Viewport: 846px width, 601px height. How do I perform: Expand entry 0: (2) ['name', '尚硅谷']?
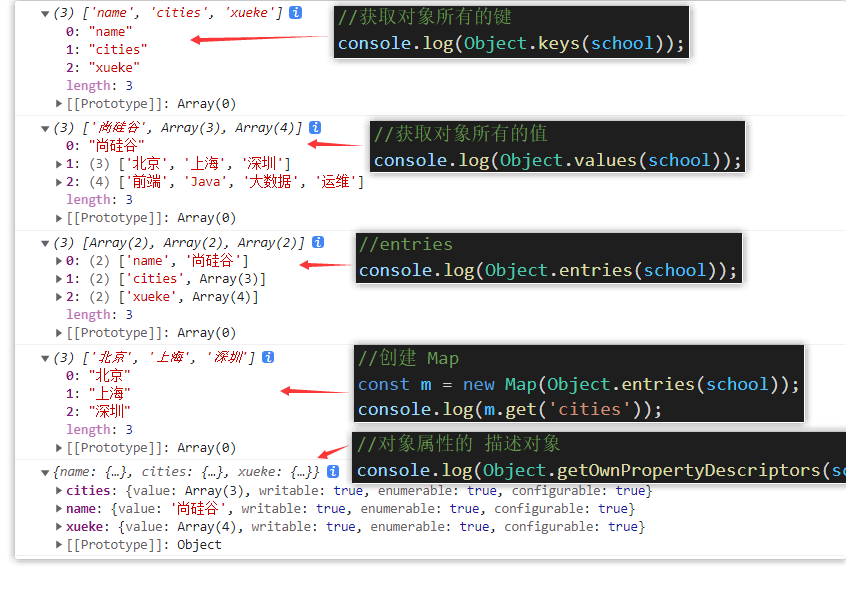point(59,261)
